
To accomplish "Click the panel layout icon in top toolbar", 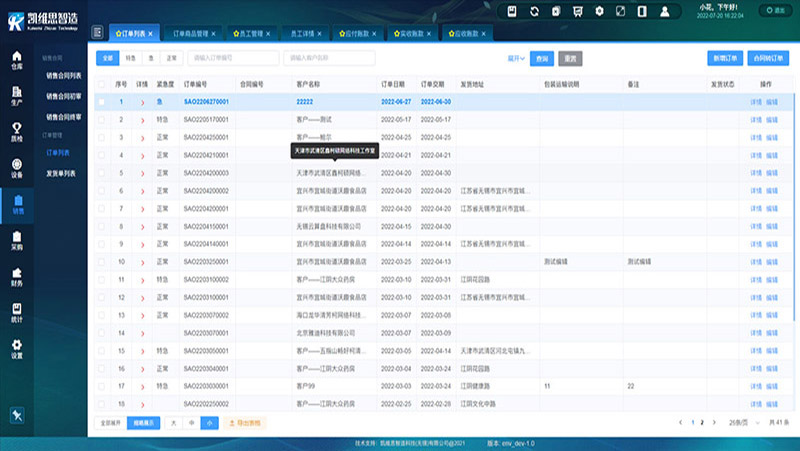I will 642,11.
